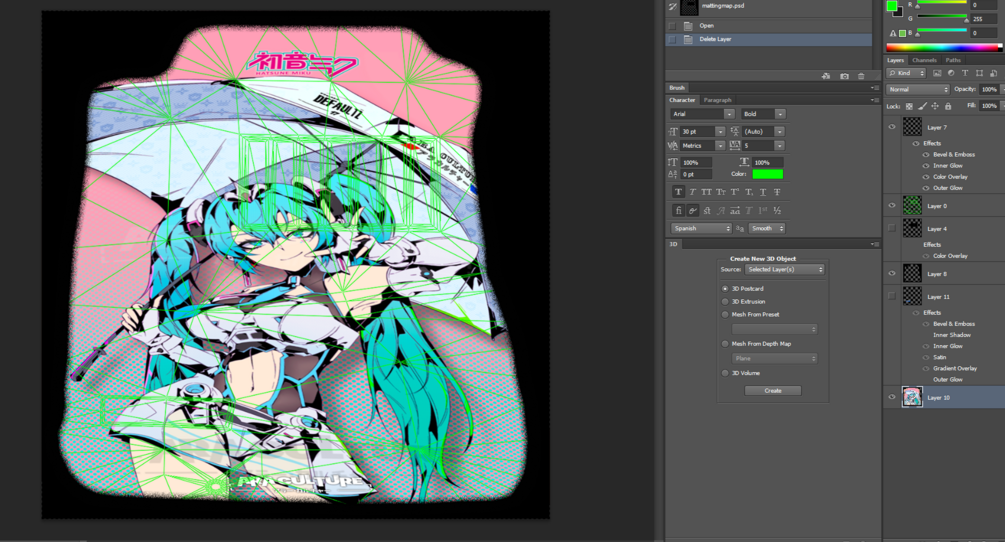Toggle Contextual Alternates OpenType icon

click(x=692, y=210)
